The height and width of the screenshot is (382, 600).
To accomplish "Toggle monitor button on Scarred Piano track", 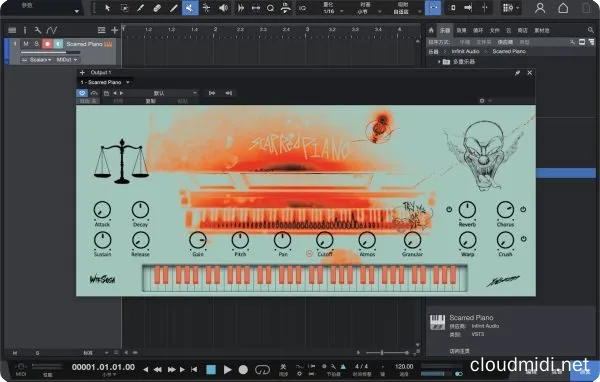I will pos(58,44).
